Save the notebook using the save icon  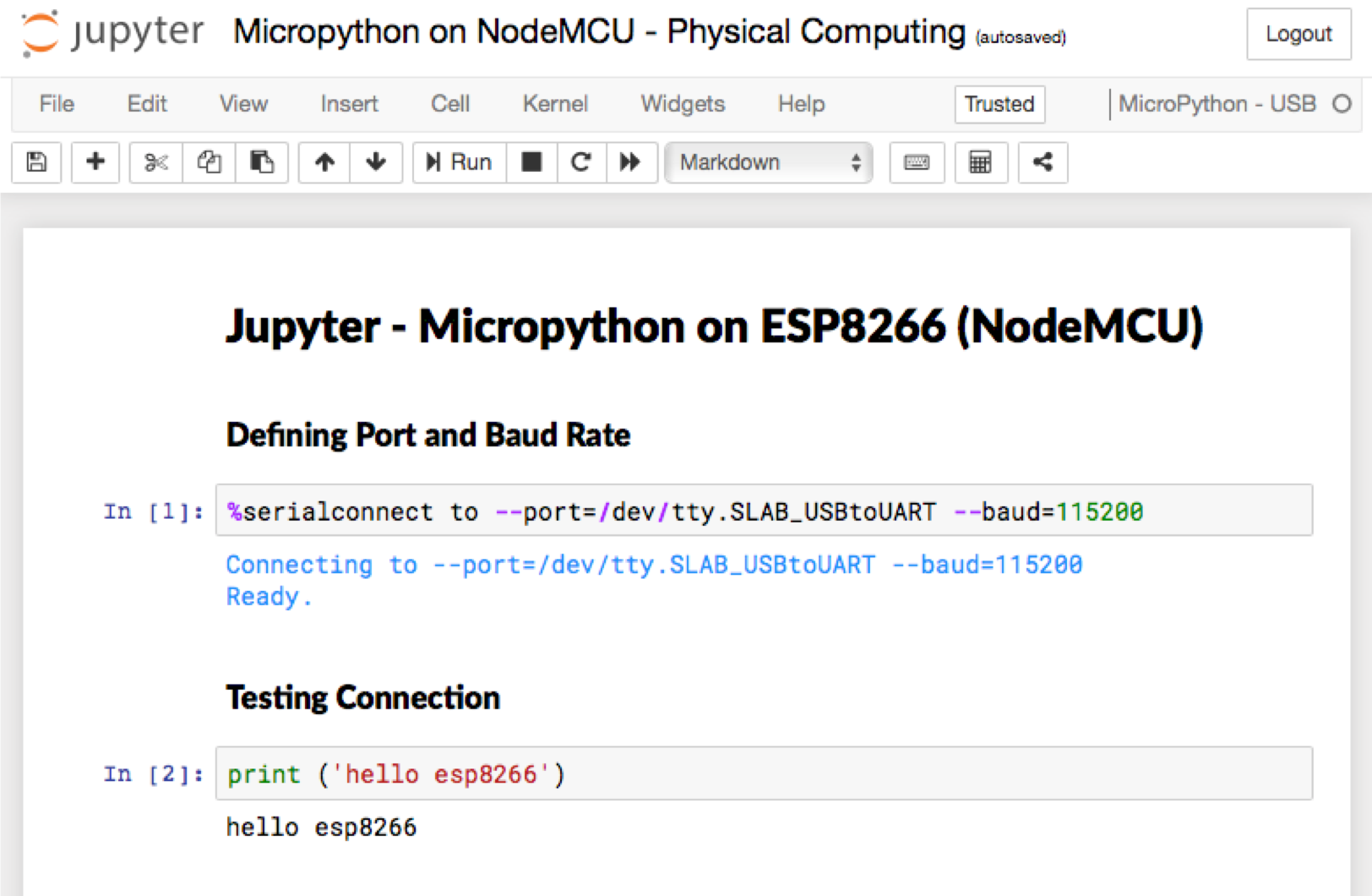(x=35, y=162)
